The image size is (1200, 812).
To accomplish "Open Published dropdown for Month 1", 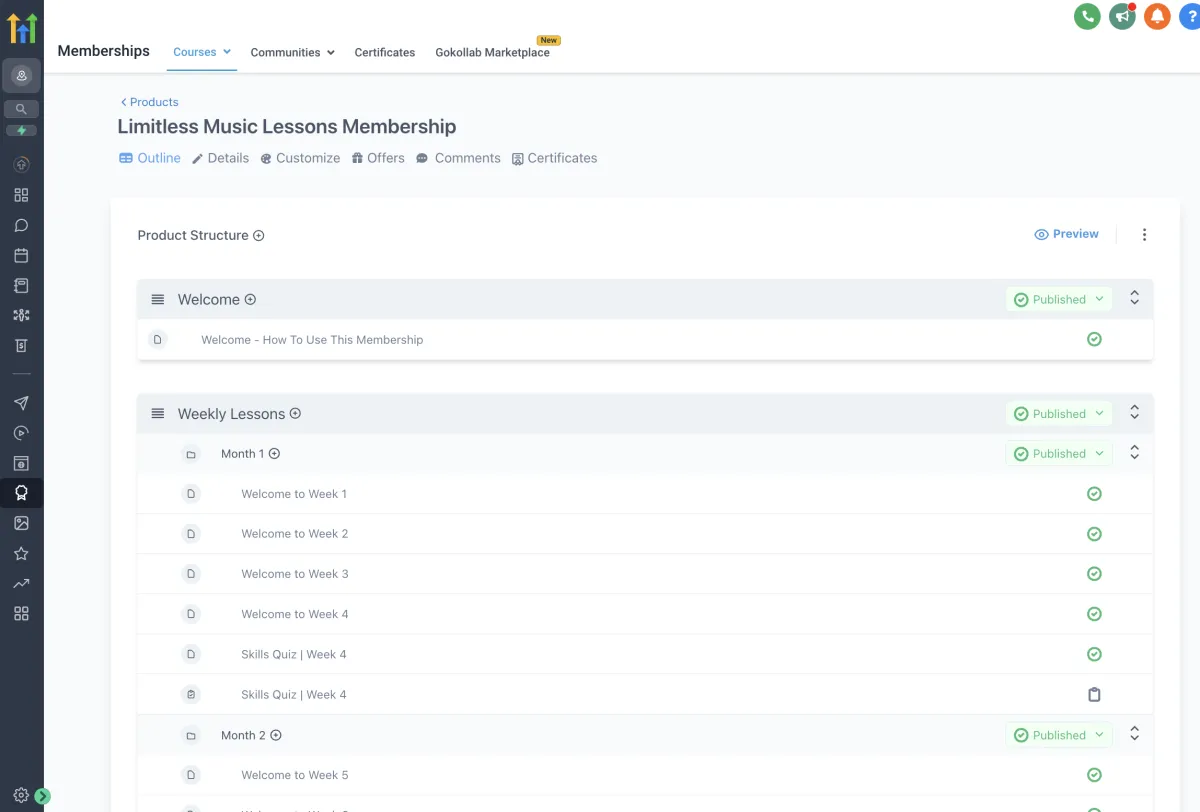I will pos(1058,453).
